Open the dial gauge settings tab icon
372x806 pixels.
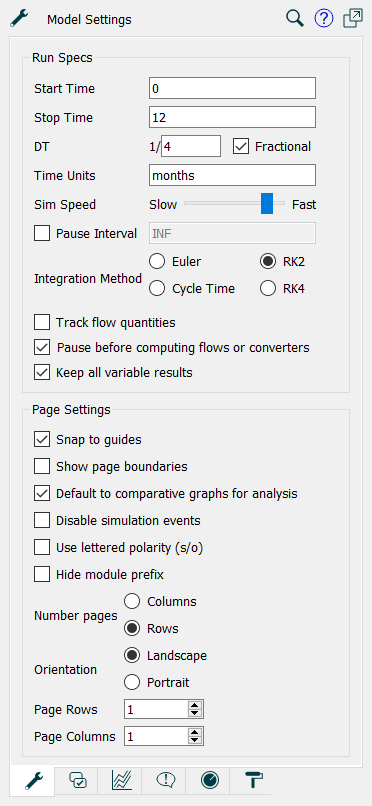(x=210, y=780)
